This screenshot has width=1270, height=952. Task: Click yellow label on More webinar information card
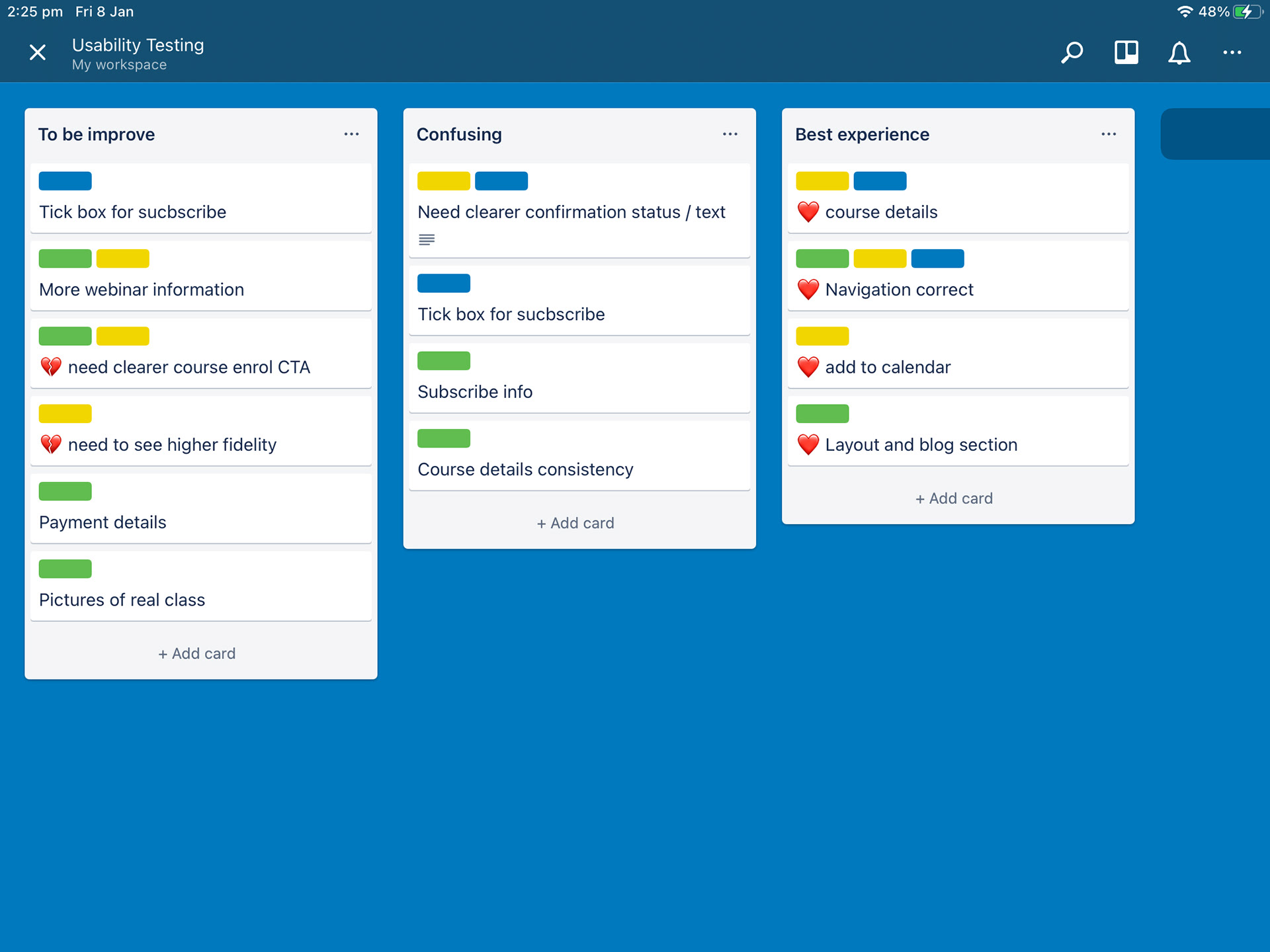click(x=122, y=258)
